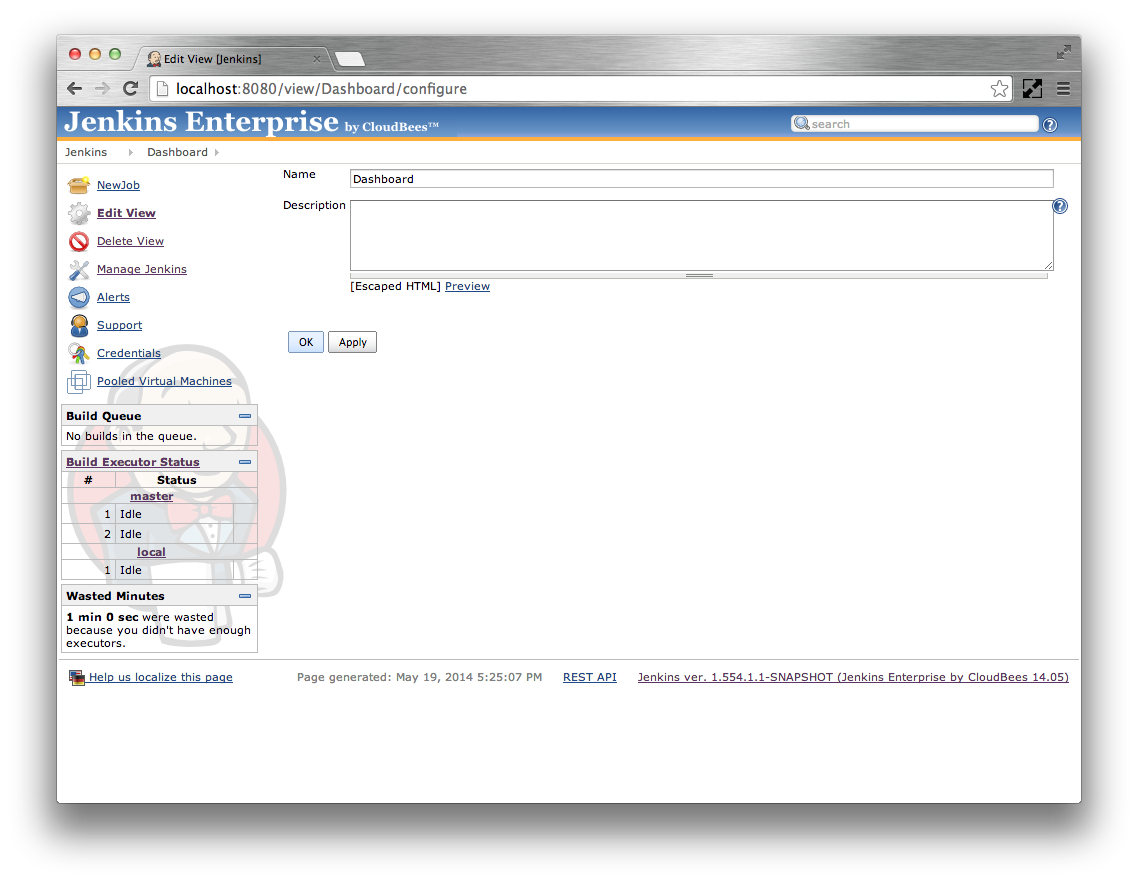Click the New Job package icon
1138x882 pixels.
[78, 185]
